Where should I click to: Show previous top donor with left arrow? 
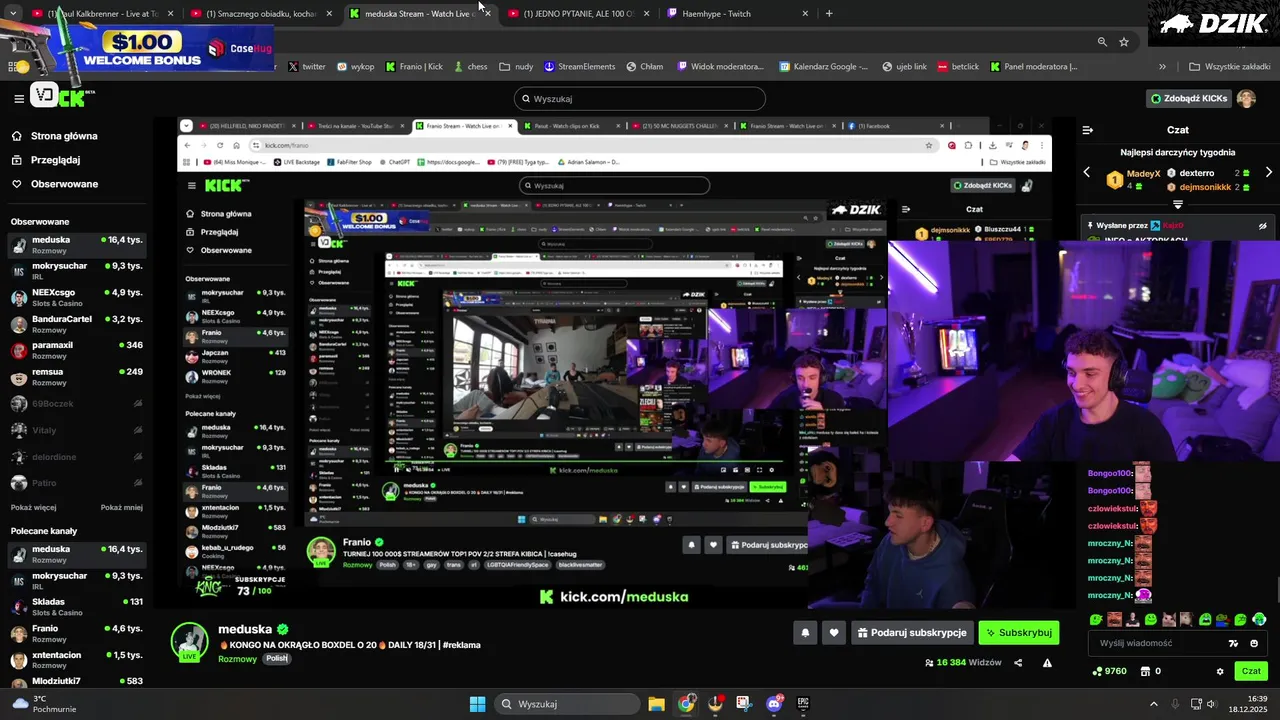coord(1087,172)
